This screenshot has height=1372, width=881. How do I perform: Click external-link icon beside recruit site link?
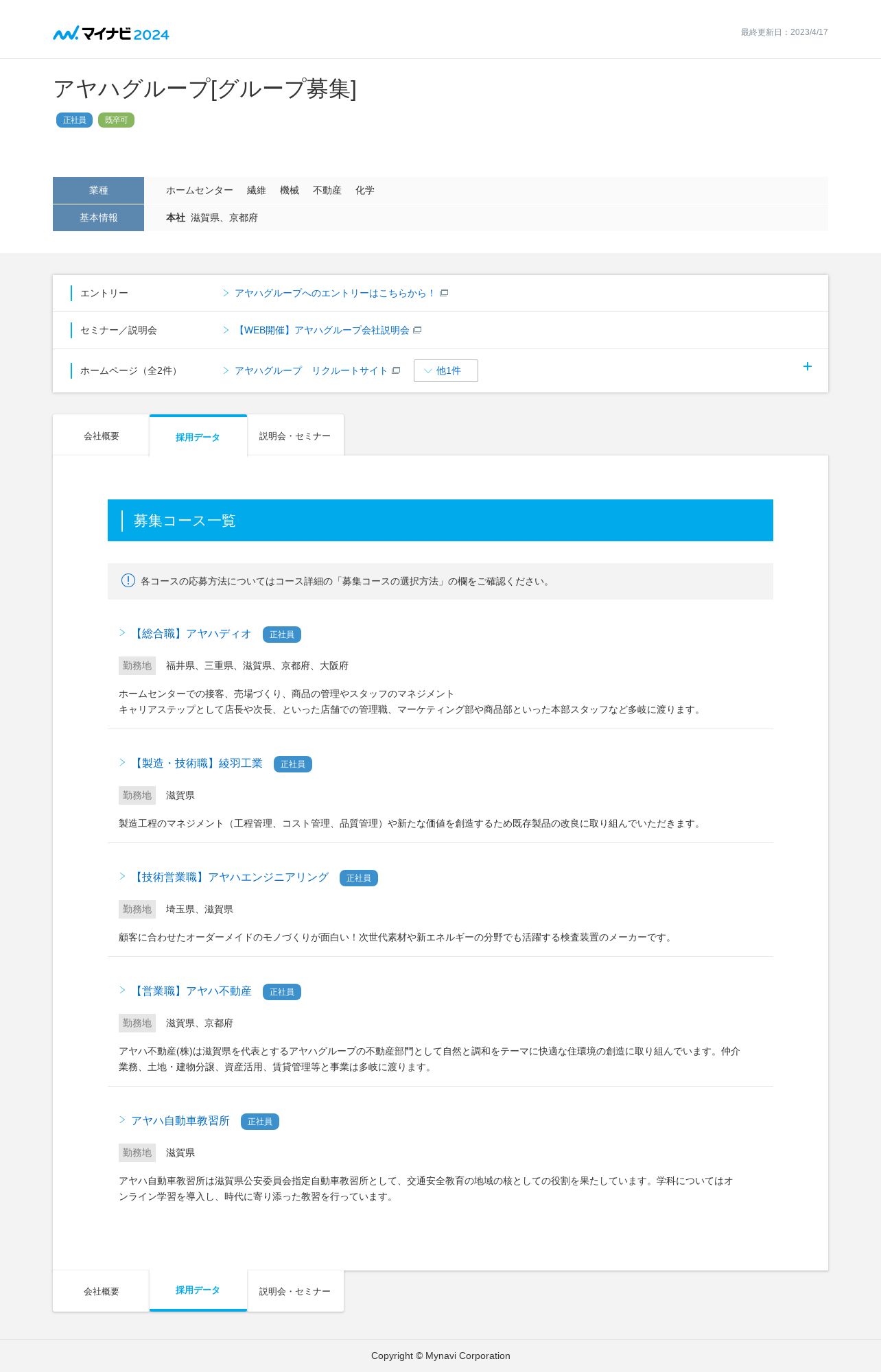(x=396, y=370)
